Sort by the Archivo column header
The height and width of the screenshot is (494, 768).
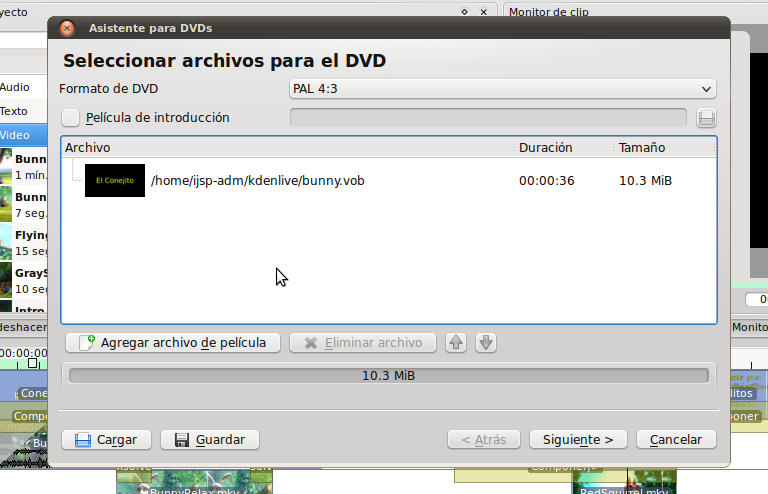(288, 147)
